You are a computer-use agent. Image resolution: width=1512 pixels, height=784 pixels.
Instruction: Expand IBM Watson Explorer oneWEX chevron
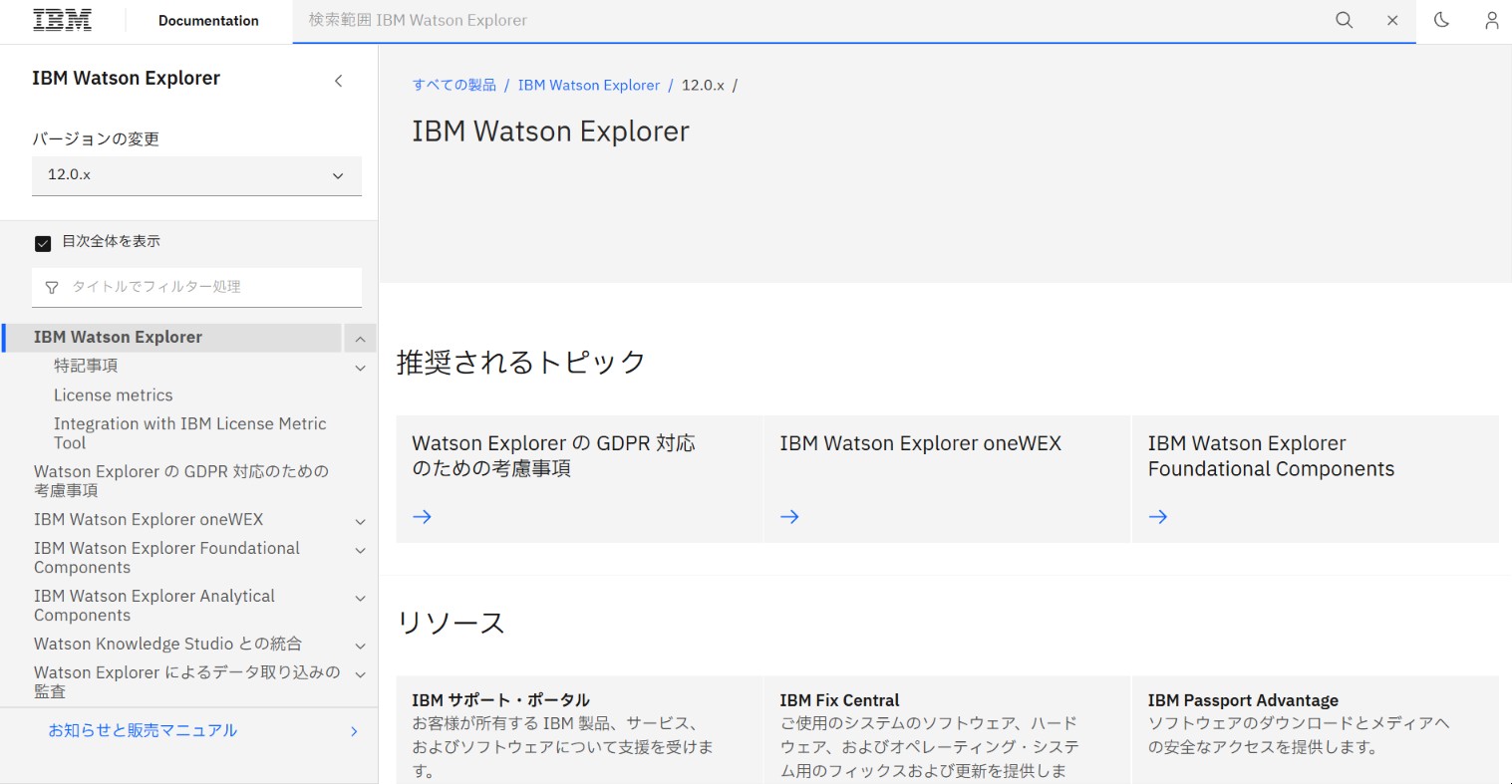point(360,521)
